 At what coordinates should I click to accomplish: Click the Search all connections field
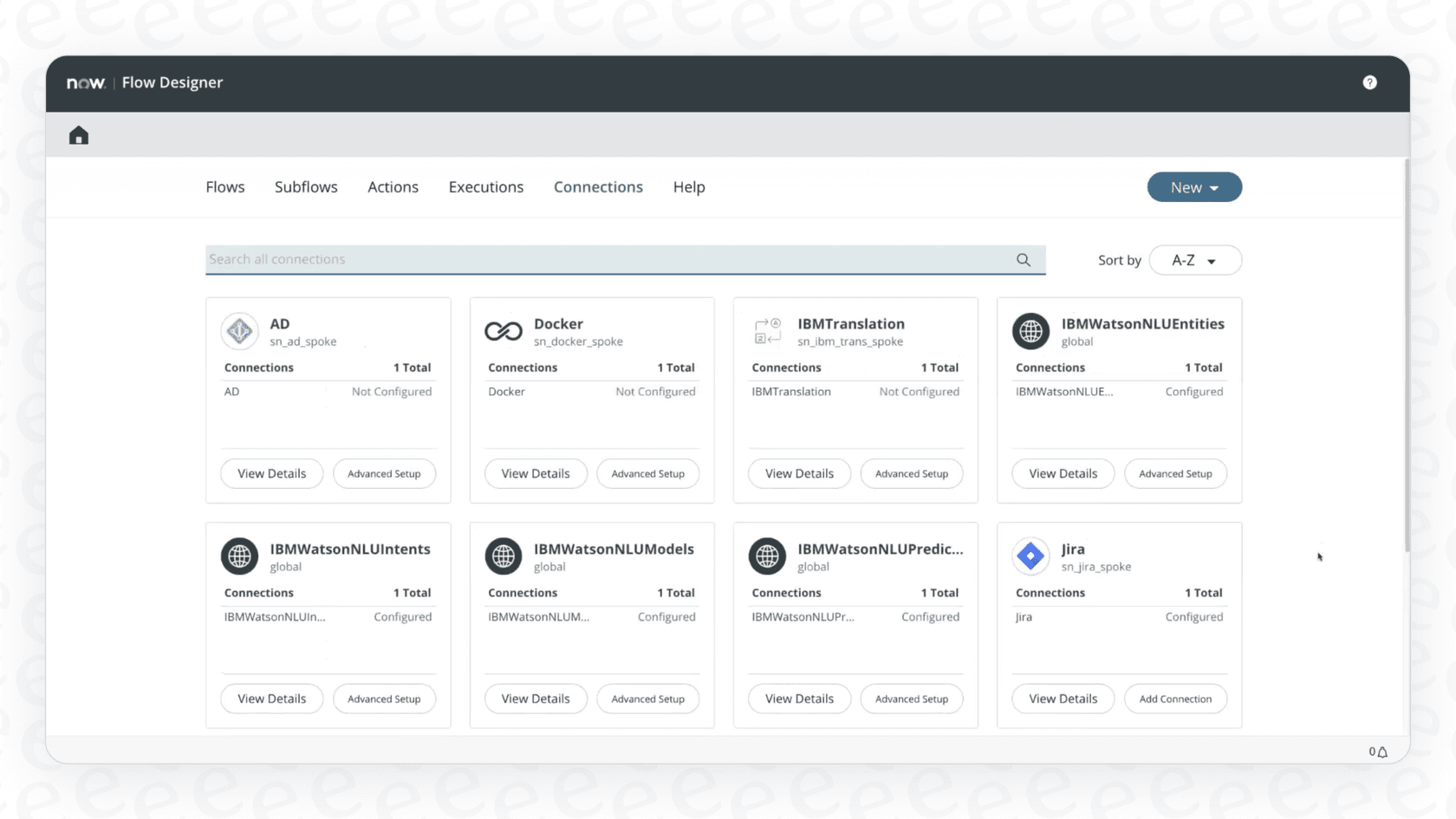pyautogui.click(x=607, y=259)
